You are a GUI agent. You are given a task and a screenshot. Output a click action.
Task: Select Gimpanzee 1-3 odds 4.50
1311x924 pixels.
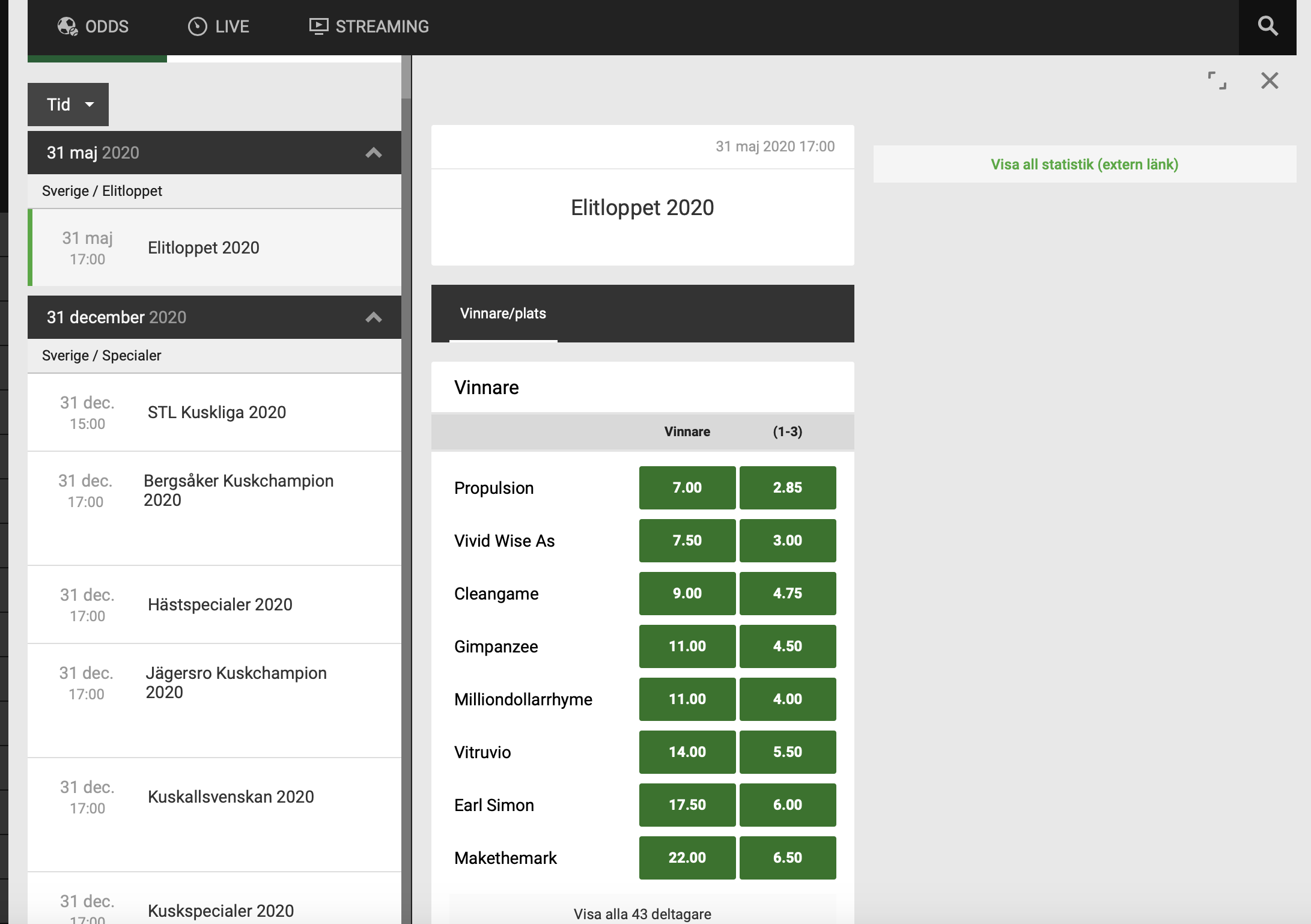tap(788, 646)
